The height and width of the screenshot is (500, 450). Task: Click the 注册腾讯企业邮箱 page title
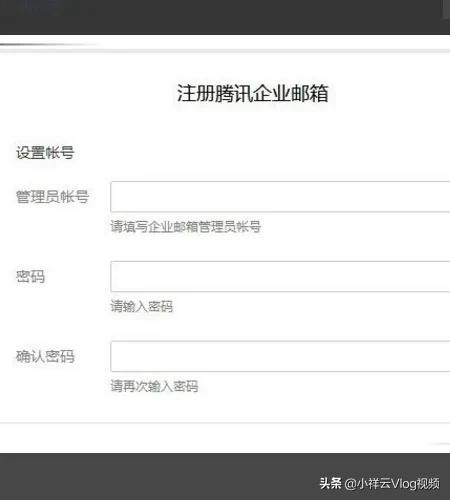coord(253,93)
